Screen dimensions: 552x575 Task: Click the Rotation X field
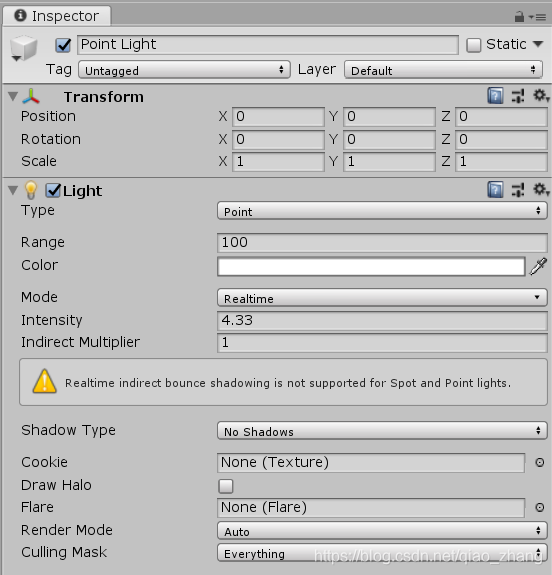pyautogui.click(x=278, y=139)
